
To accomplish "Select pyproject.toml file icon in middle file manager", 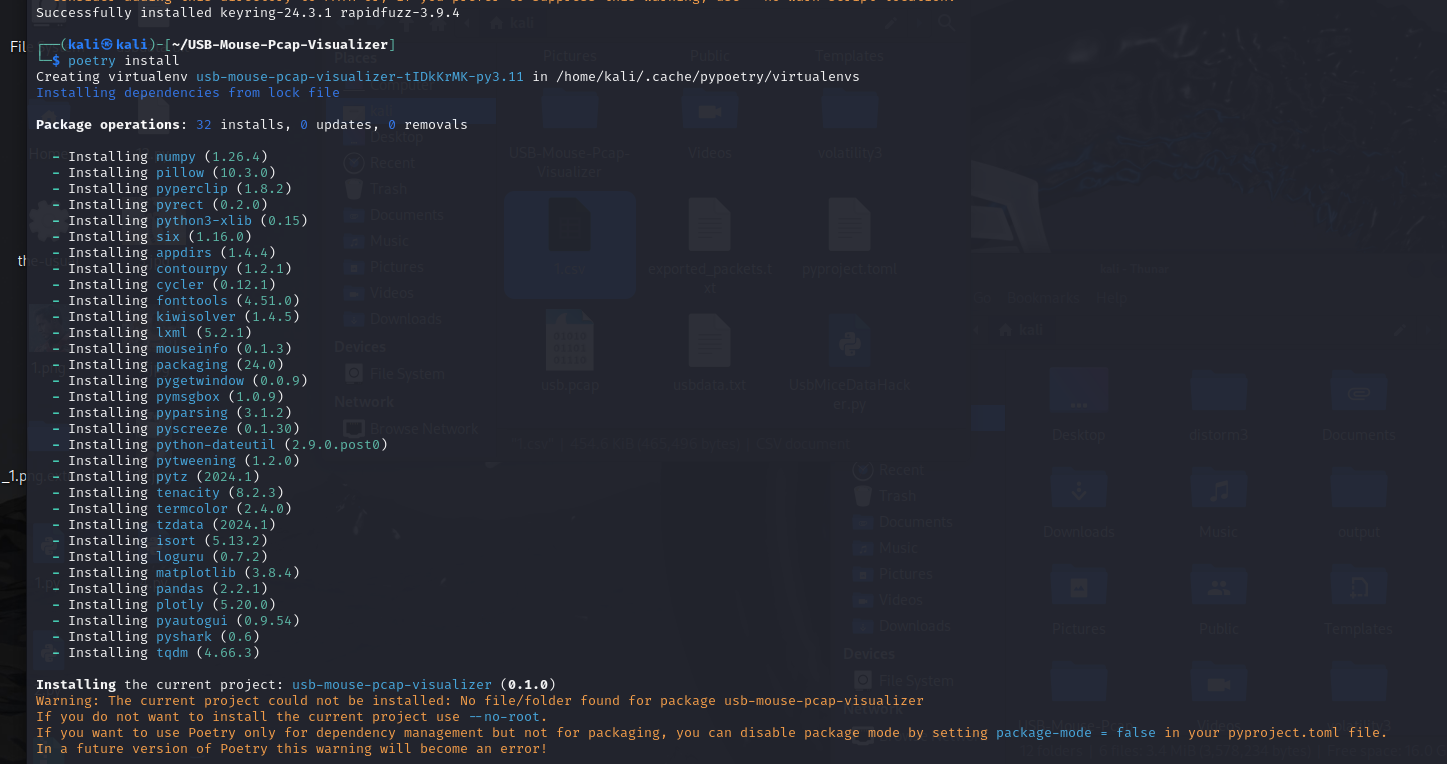I will coord(849,225).
